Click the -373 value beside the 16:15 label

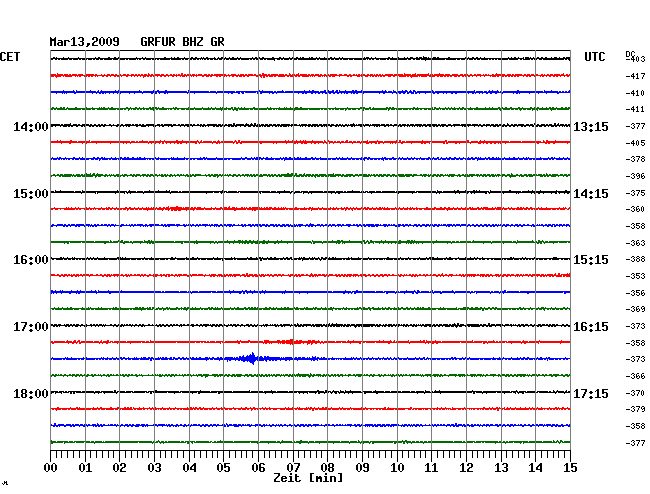[x=635, y=326]
